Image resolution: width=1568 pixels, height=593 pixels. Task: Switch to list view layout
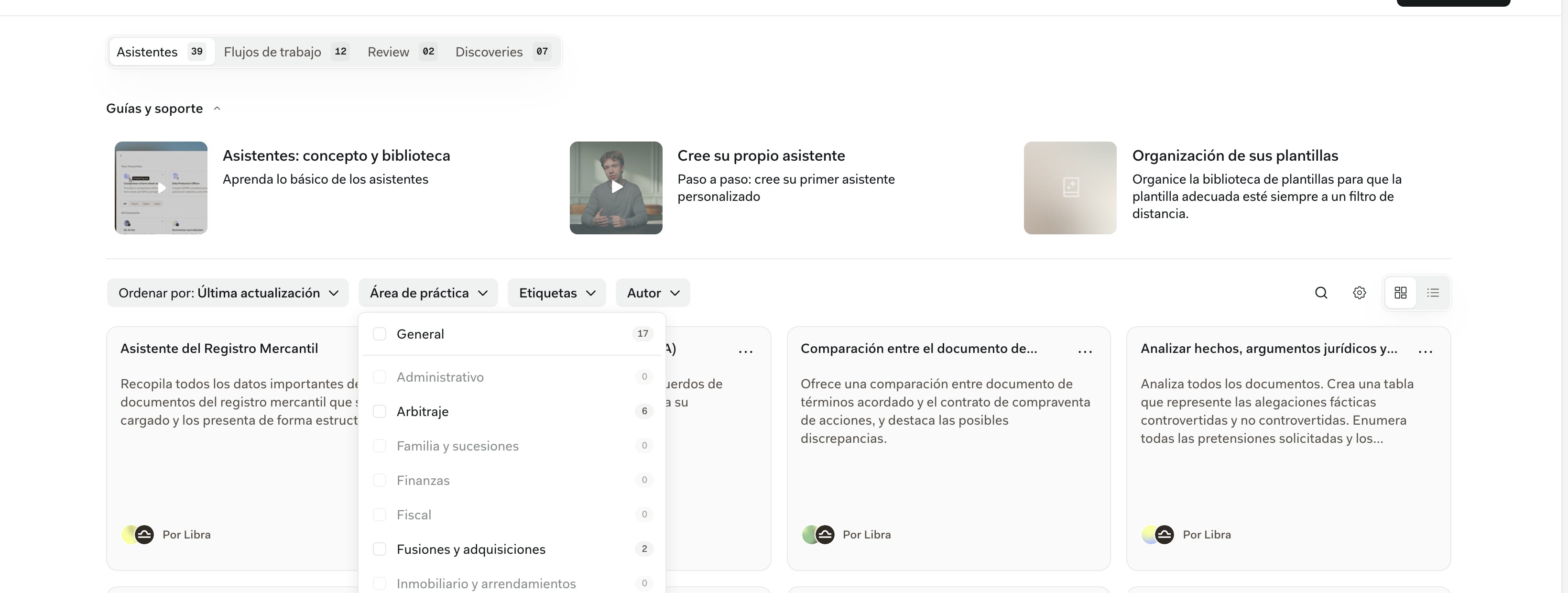1433,293
